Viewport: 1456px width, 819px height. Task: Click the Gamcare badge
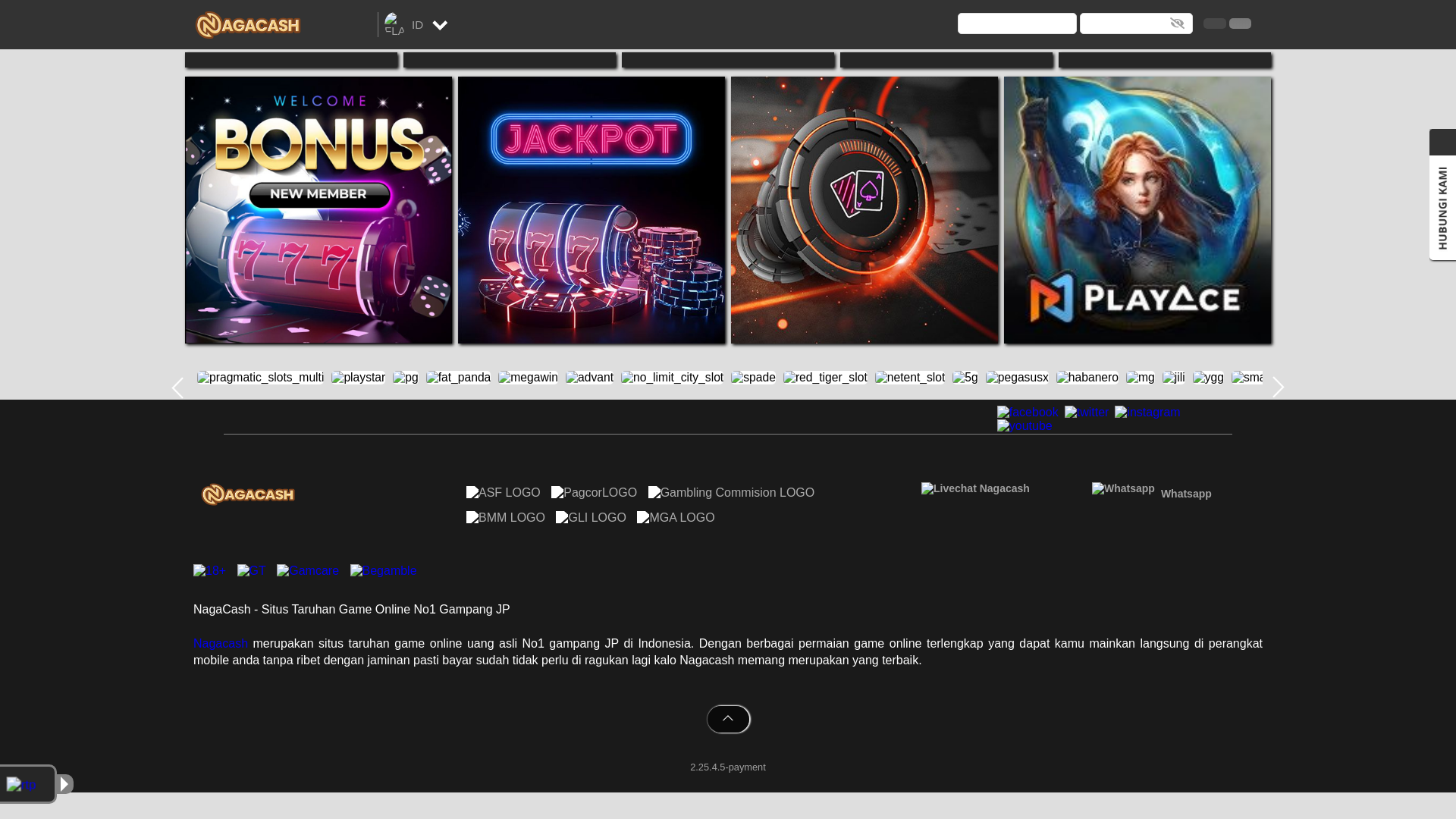coord(308,571)
